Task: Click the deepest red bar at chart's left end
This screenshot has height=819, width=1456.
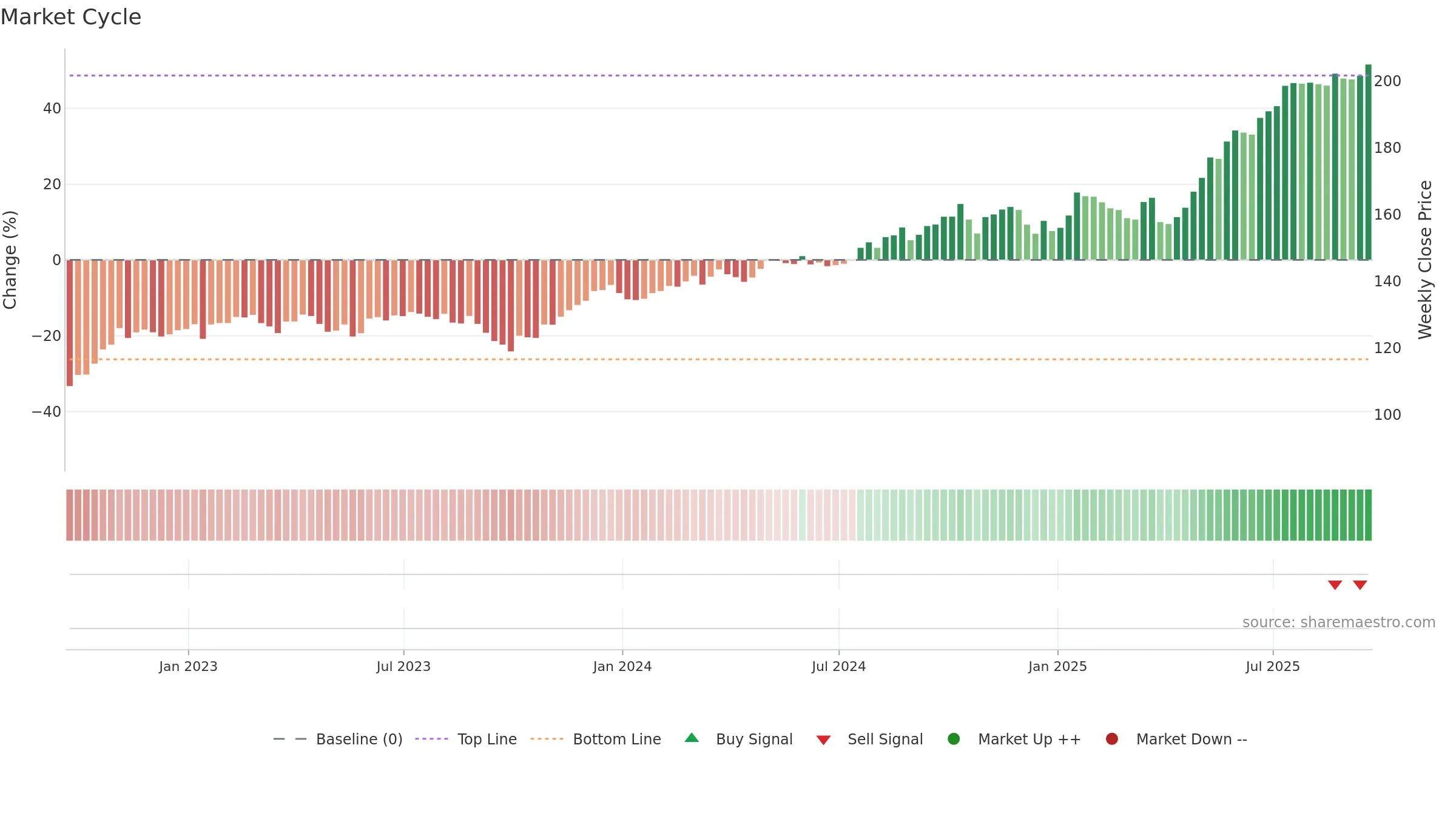Action: click(x=70, y=323)
